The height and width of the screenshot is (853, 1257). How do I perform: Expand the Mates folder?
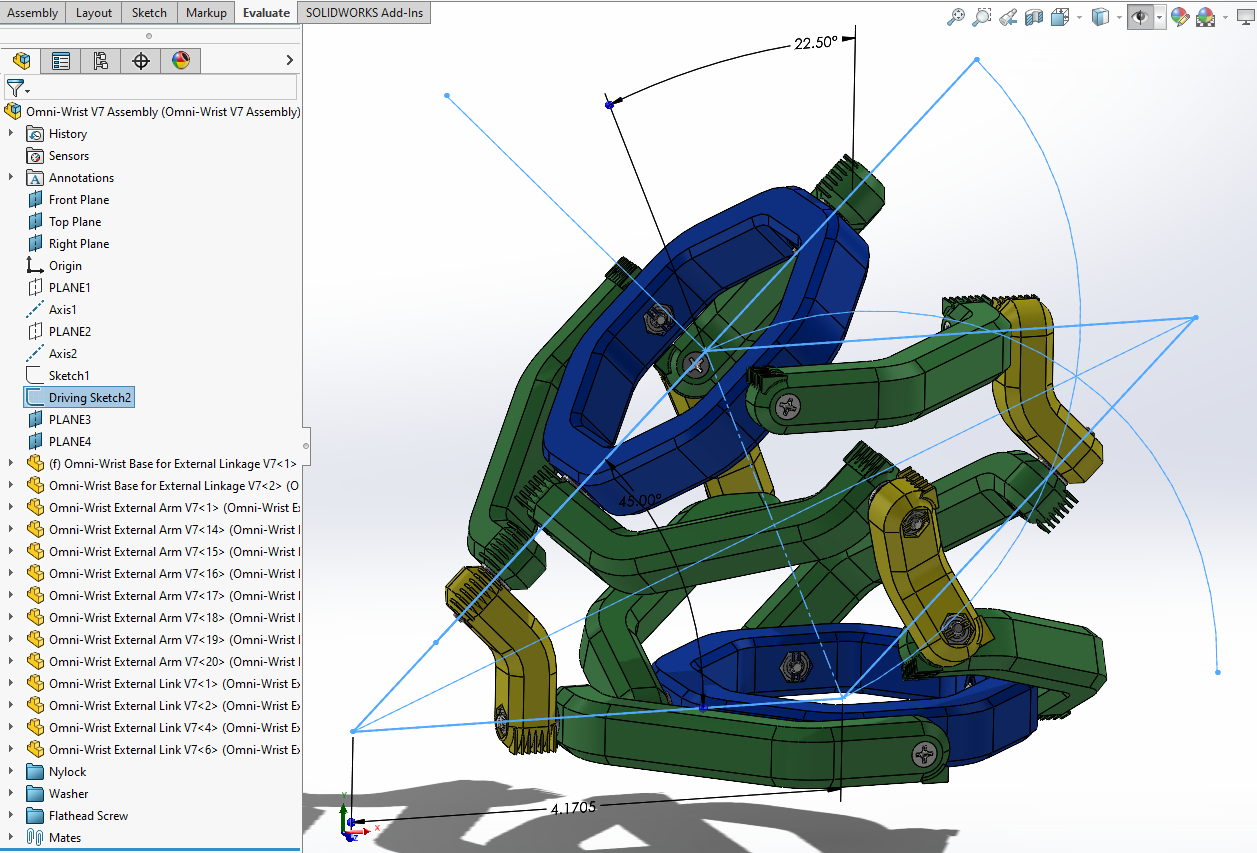point(11,838)
